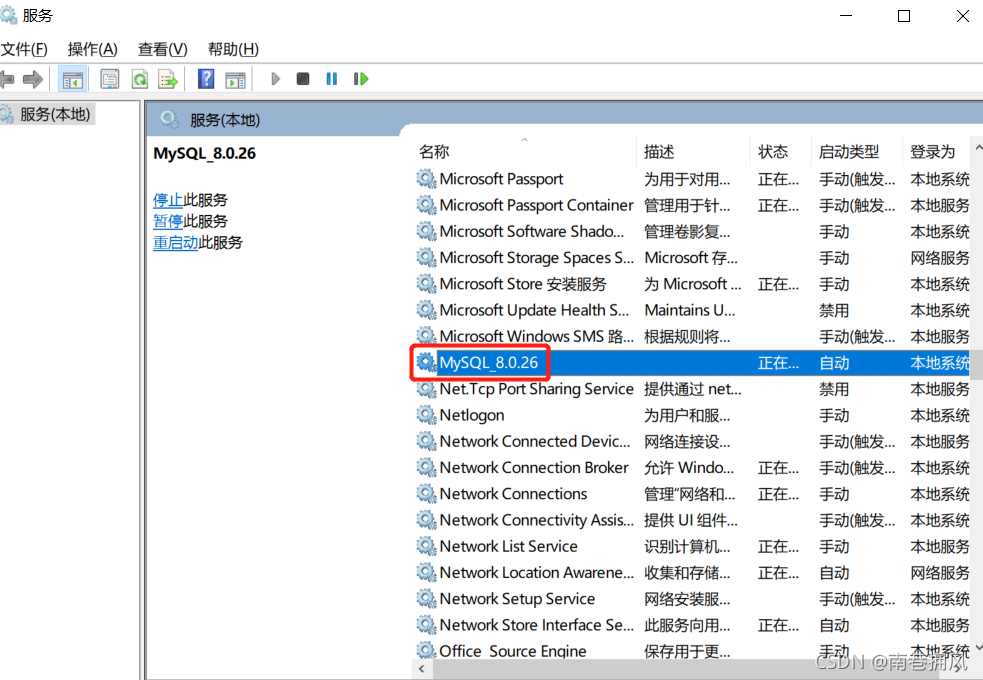
Task: Open the Properties toolbar icon
Action: [x=110, y=79]
